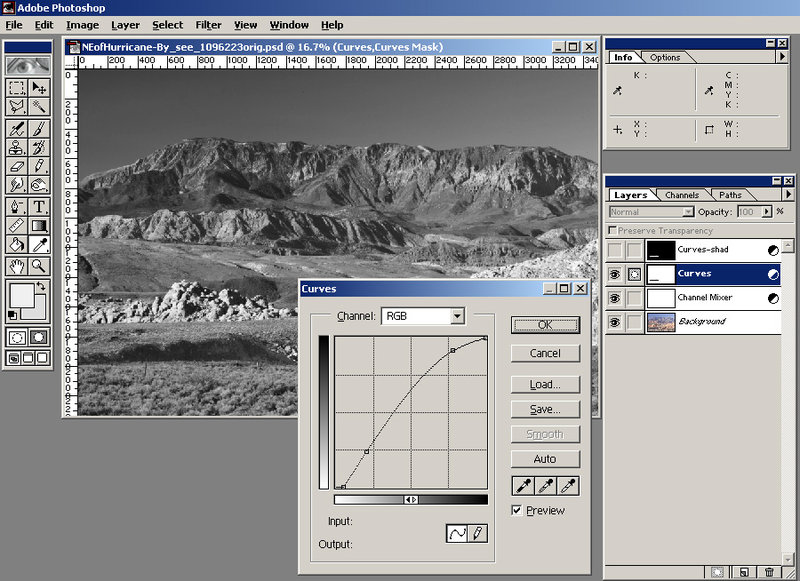800x581 pixels.
Task: Select the Move tool
Action: pos(39,88)
